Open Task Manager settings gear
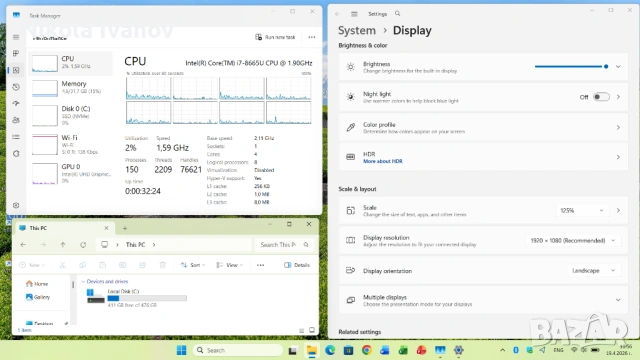Viewport: 640px width, 360px height. 16,205
